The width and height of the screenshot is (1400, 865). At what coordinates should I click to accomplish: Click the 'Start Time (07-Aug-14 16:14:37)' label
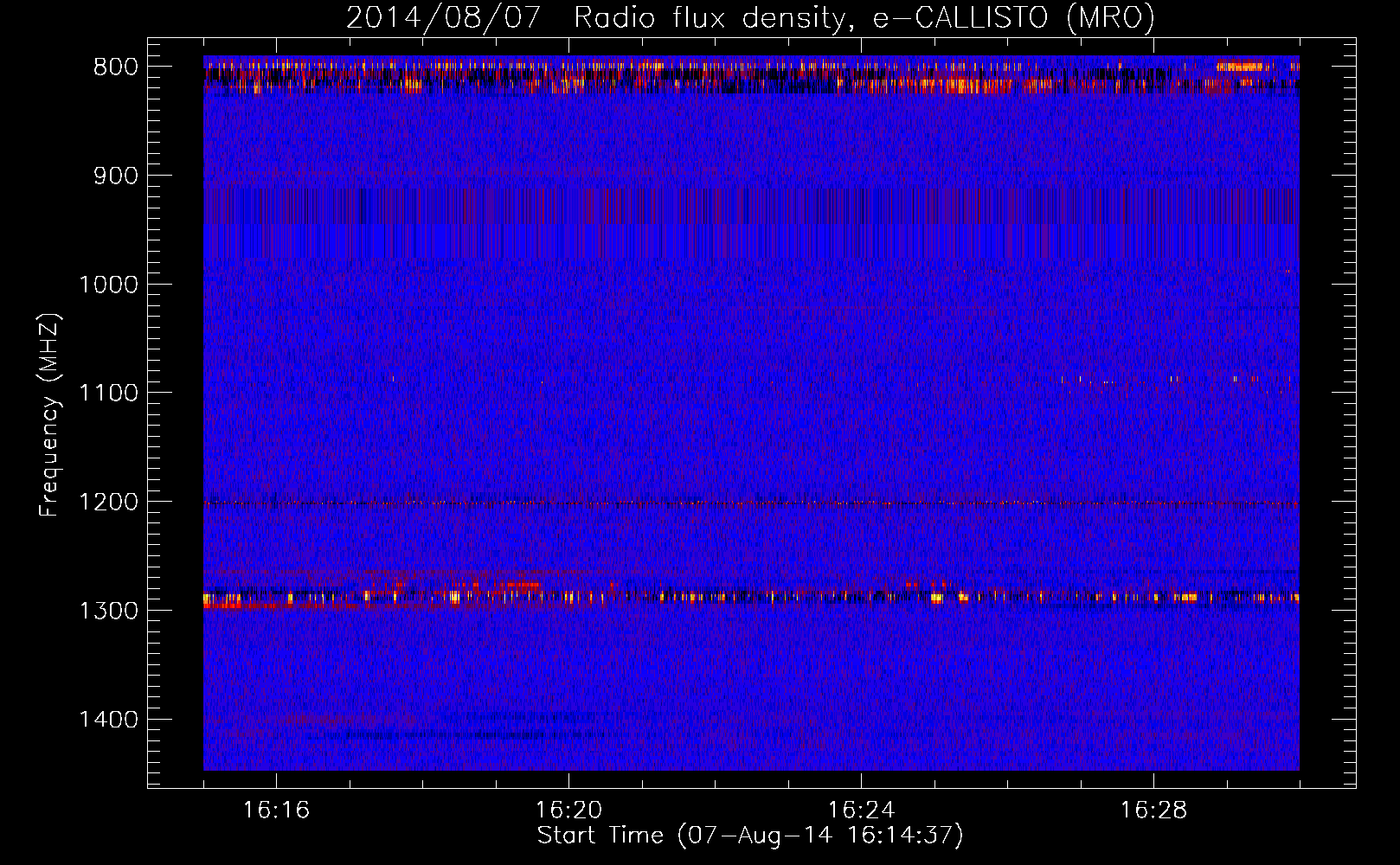750,836
